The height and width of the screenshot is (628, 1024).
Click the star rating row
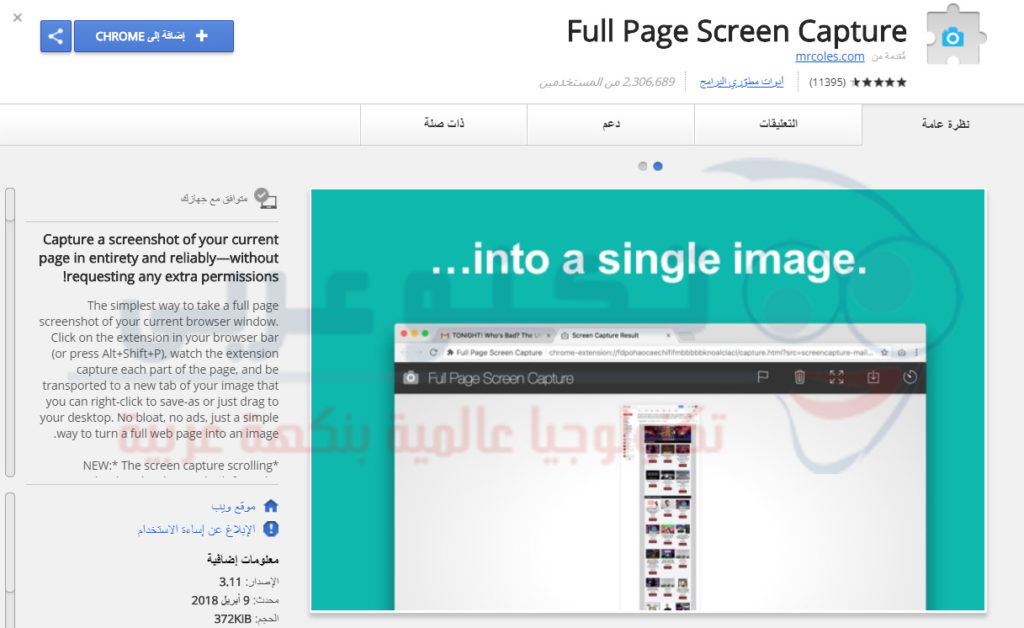878,82
